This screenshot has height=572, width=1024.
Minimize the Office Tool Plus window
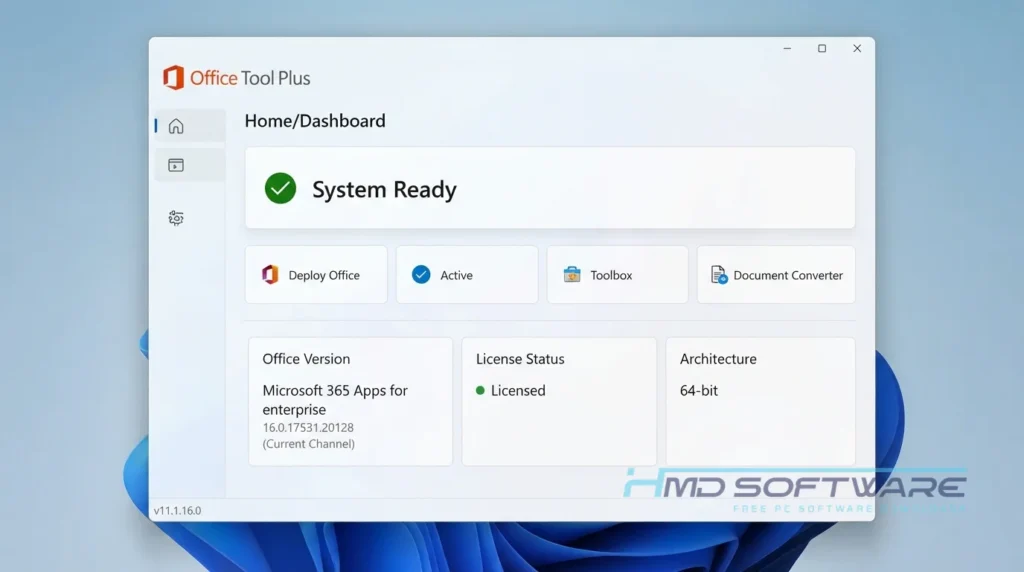tap(787, 48)
